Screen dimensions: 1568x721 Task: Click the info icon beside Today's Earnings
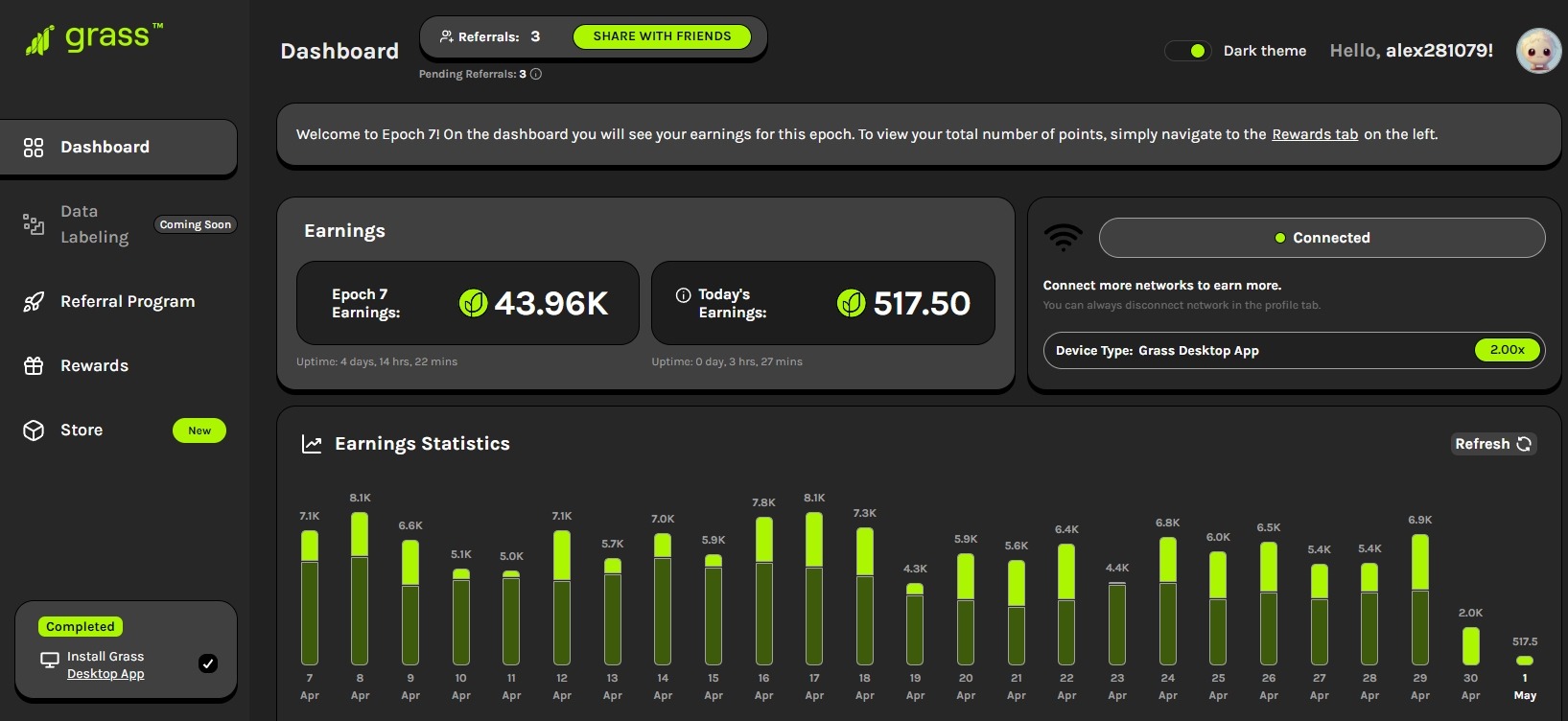coord(683,295)
